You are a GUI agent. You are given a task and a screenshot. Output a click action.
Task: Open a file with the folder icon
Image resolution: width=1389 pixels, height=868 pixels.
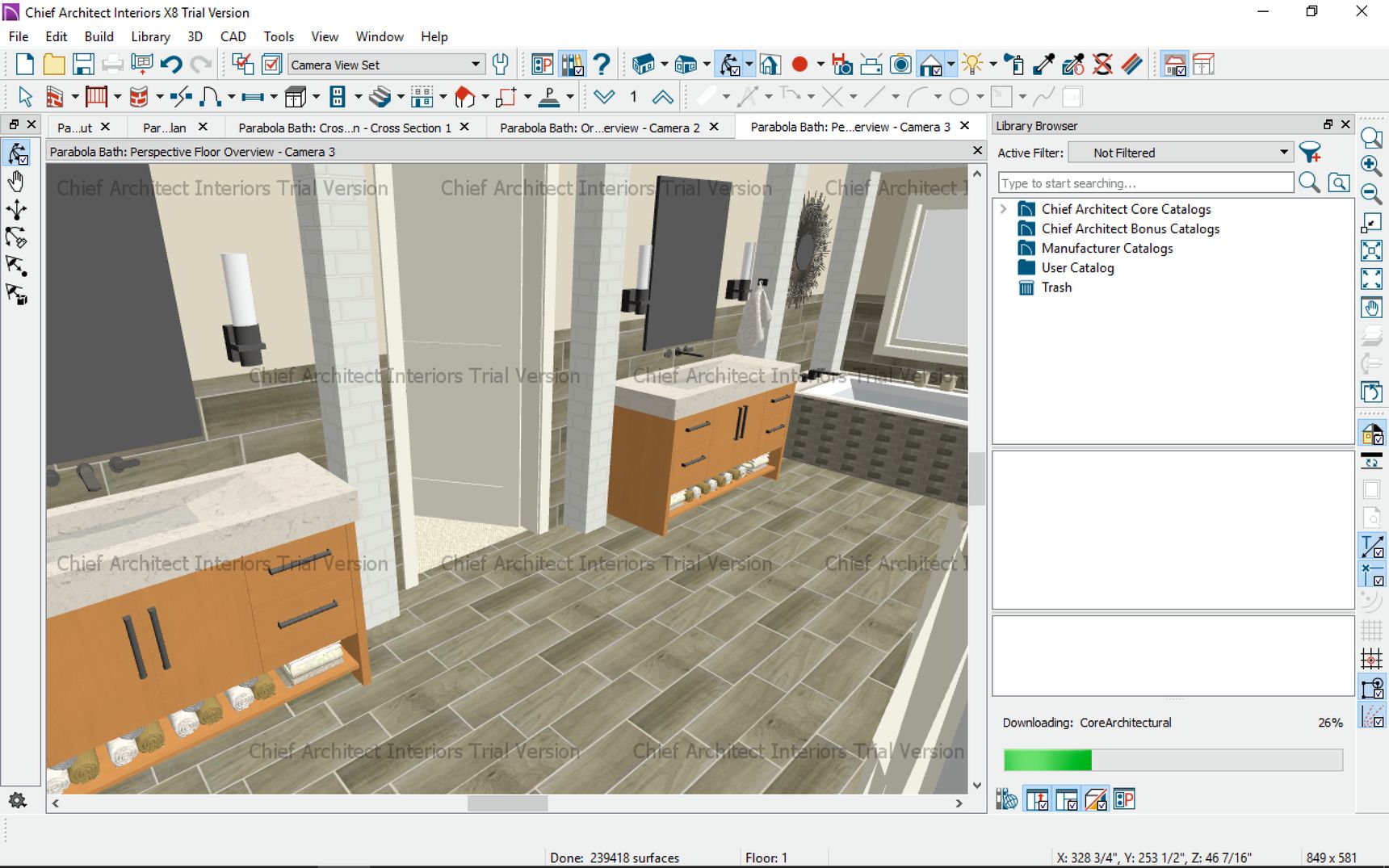54,65
